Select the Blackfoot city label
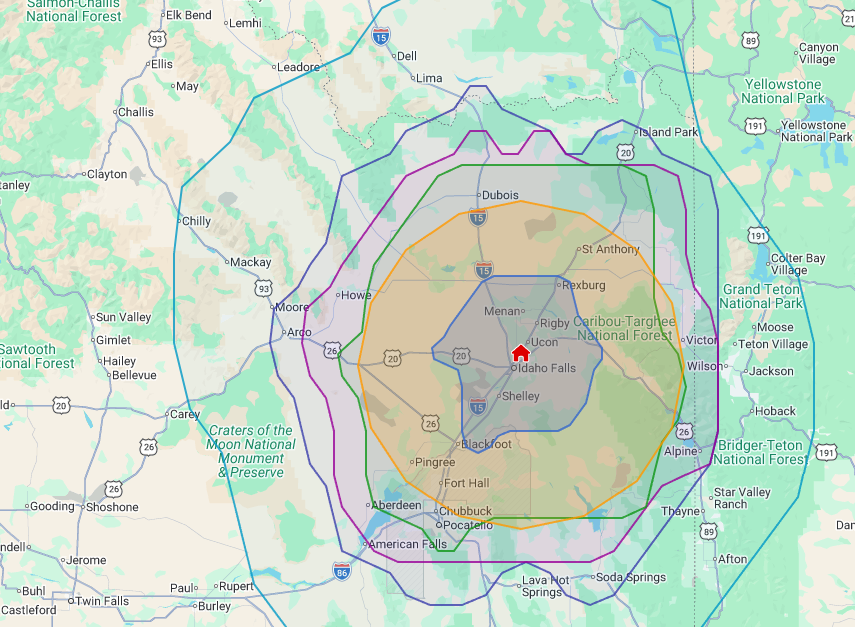 click(486, 444)
